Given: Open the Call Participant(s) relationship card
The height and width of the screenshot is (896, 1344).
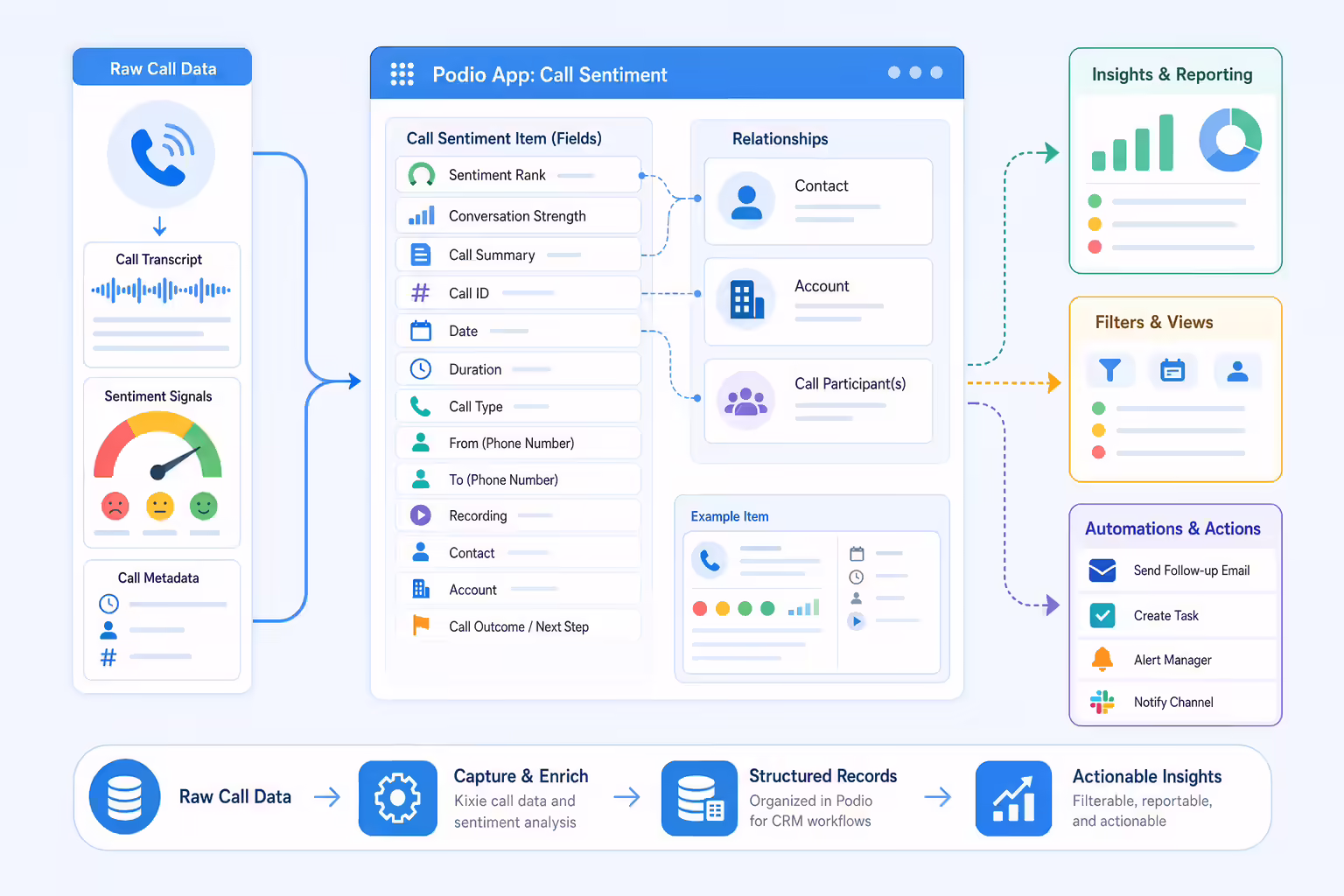Looking at the screenshot, I should [818, 401].
